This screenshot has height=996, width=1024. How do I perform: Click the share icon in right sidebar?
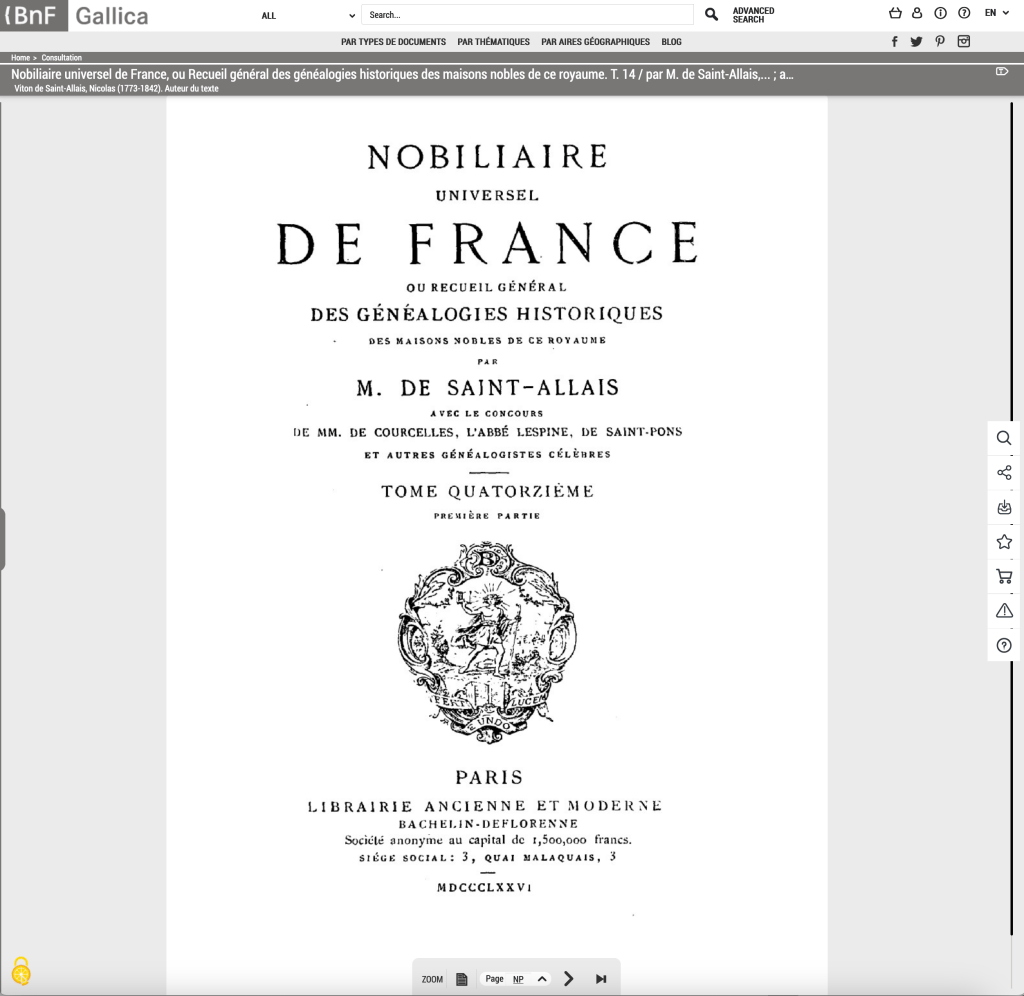[x=1004, y=473]
